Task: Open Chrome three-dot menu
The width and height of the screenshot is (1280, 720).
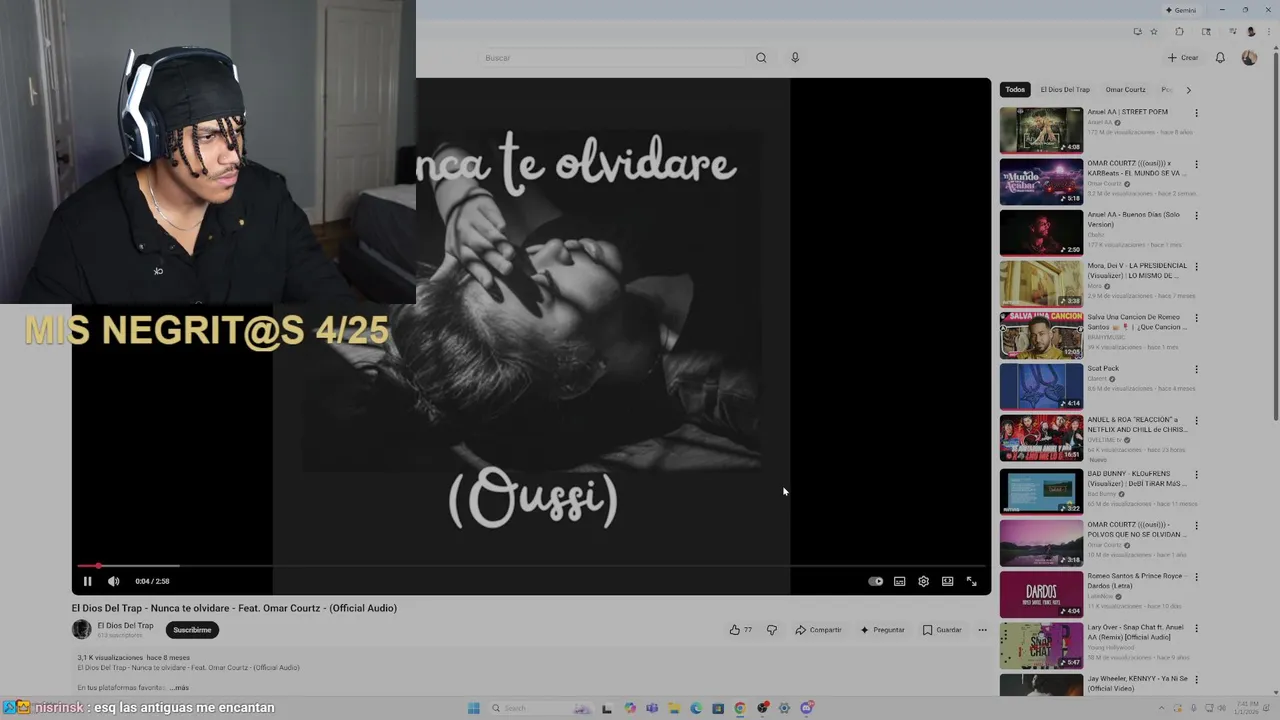Action: point(1267,32)
